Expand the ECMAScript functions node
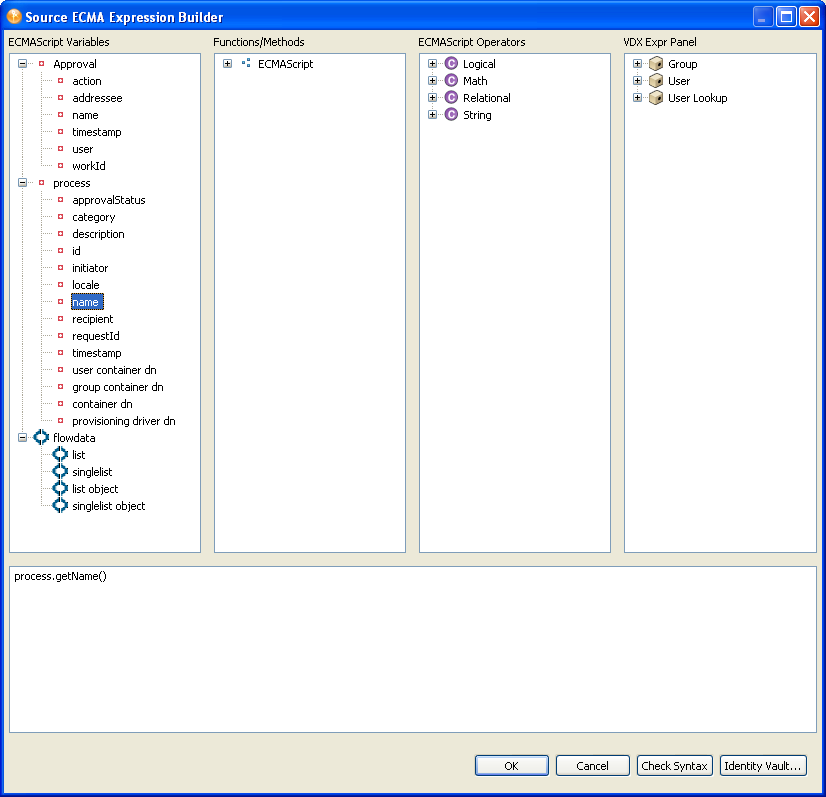The image size is (826, 797). click(x=228, y=64)
